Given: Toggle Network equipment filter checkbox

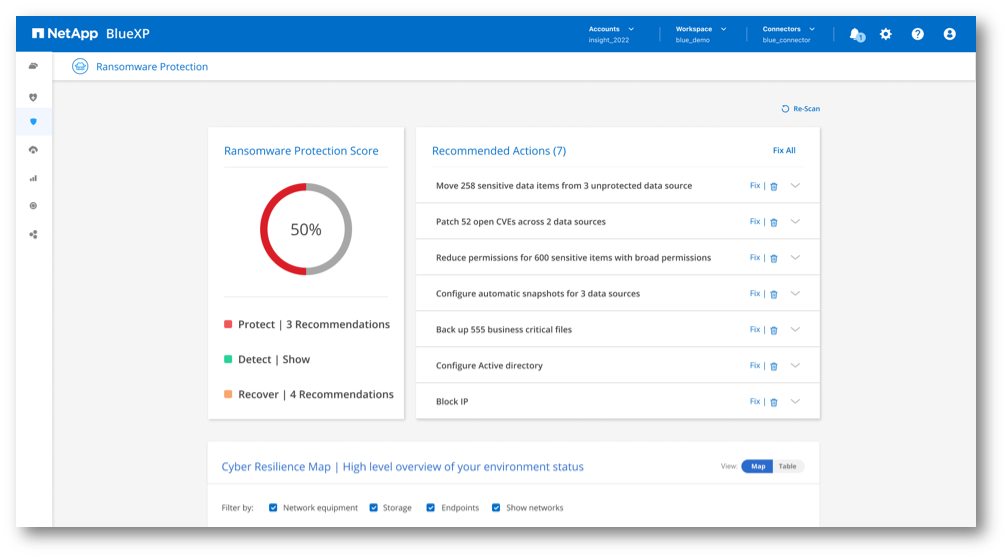Looking at the screenshot, I should [273, 507].
